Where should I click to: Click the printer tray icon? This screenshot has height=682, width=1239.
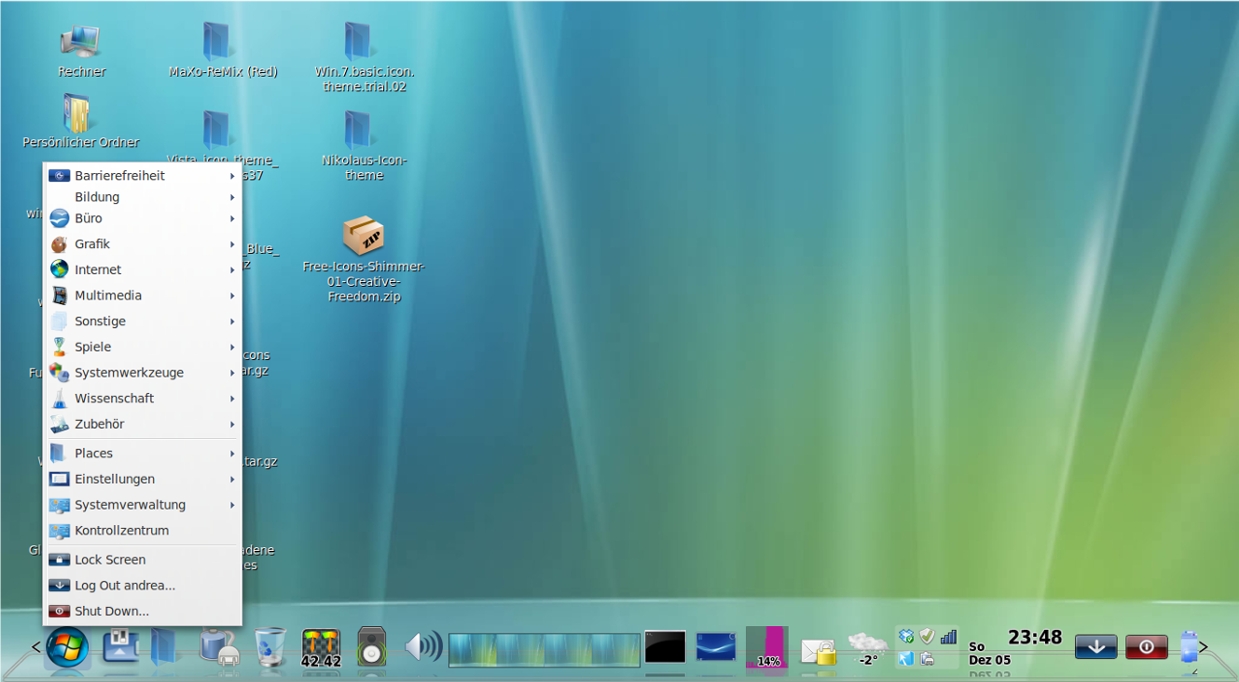927,658
